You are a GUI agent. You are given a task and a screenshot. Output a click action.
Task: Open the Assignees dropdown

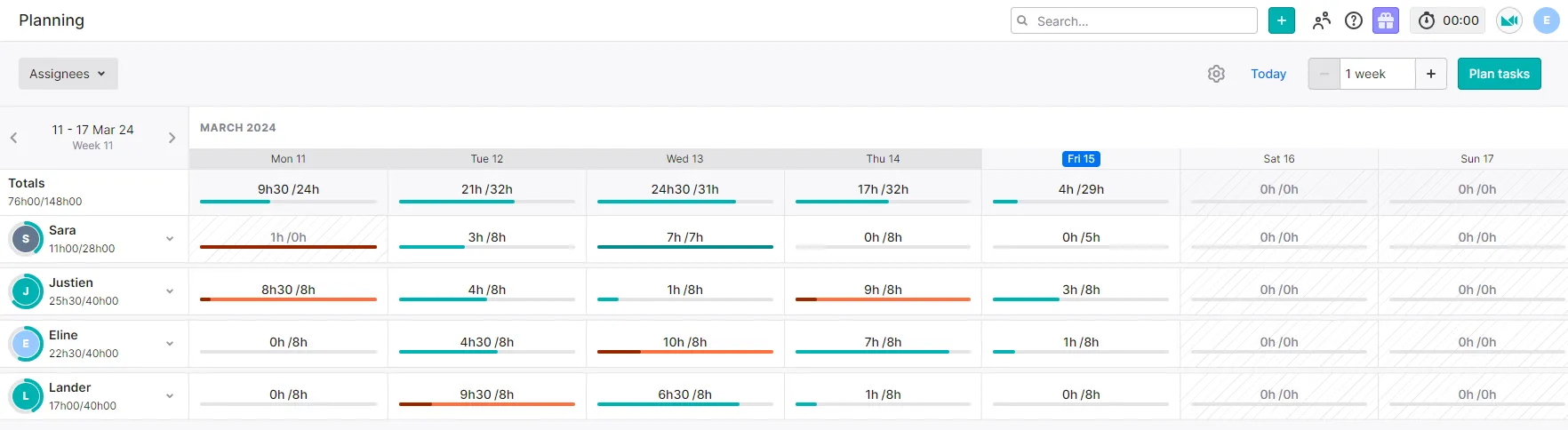(68, 74)
